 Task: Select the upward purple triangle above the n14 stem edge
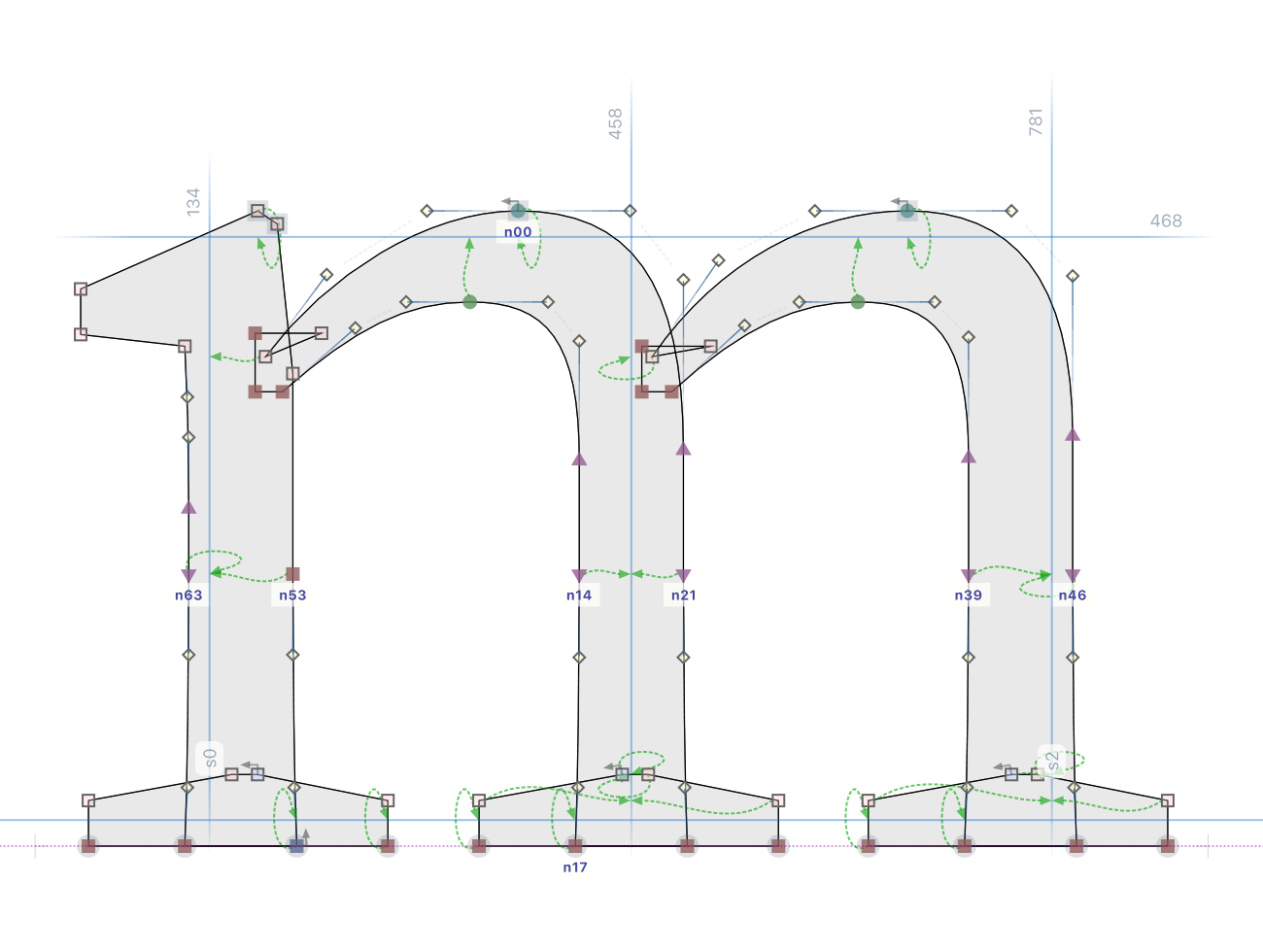pos(579,459)
